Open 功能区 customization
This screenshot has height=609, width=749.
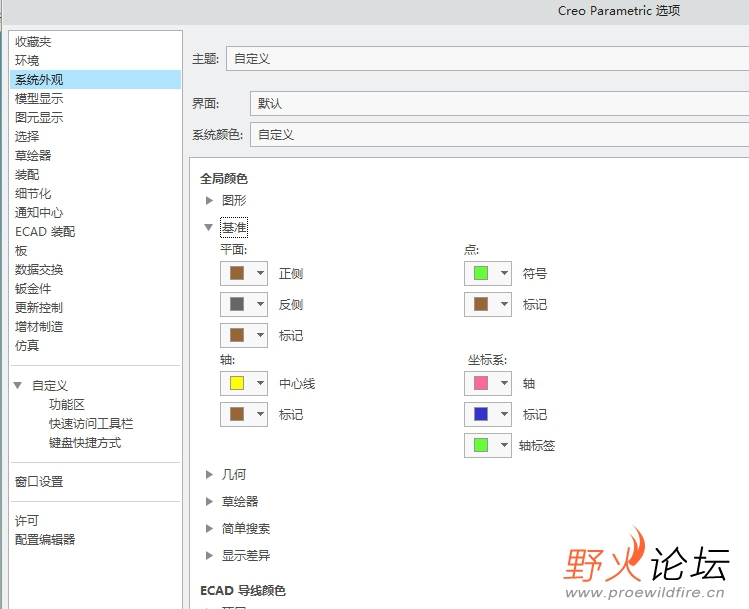point(66,405)
